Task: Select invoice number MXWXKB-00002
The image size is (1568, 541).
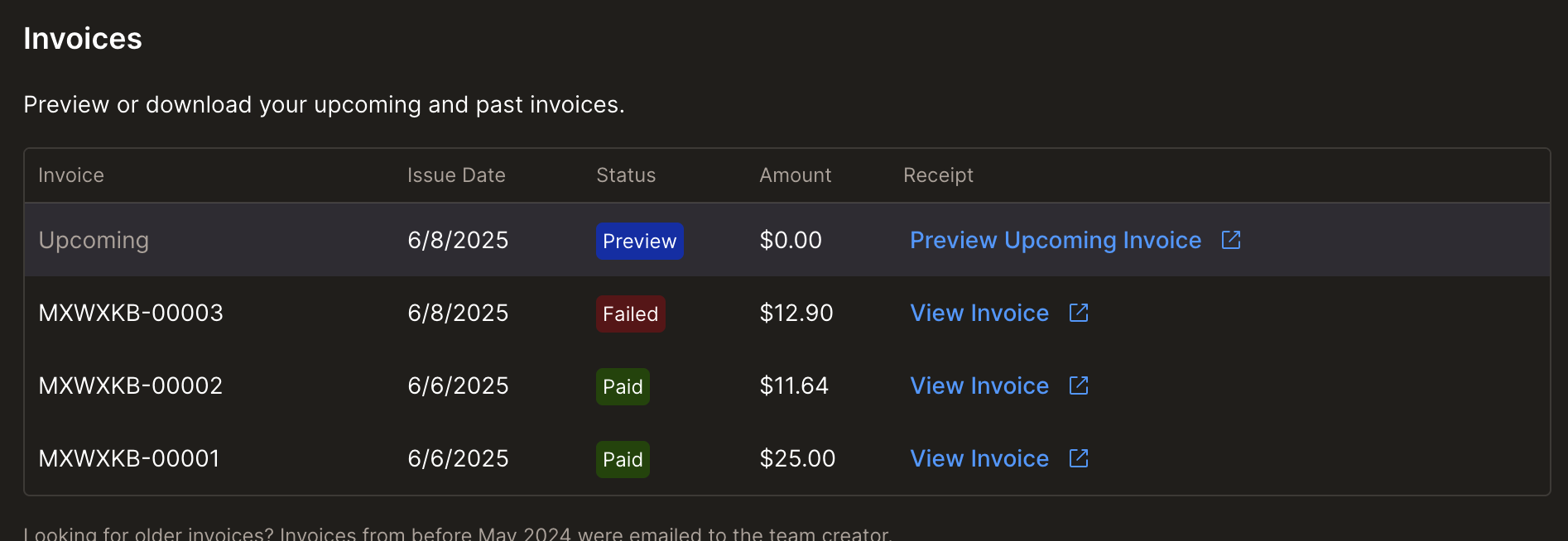Action: (131, 385)
